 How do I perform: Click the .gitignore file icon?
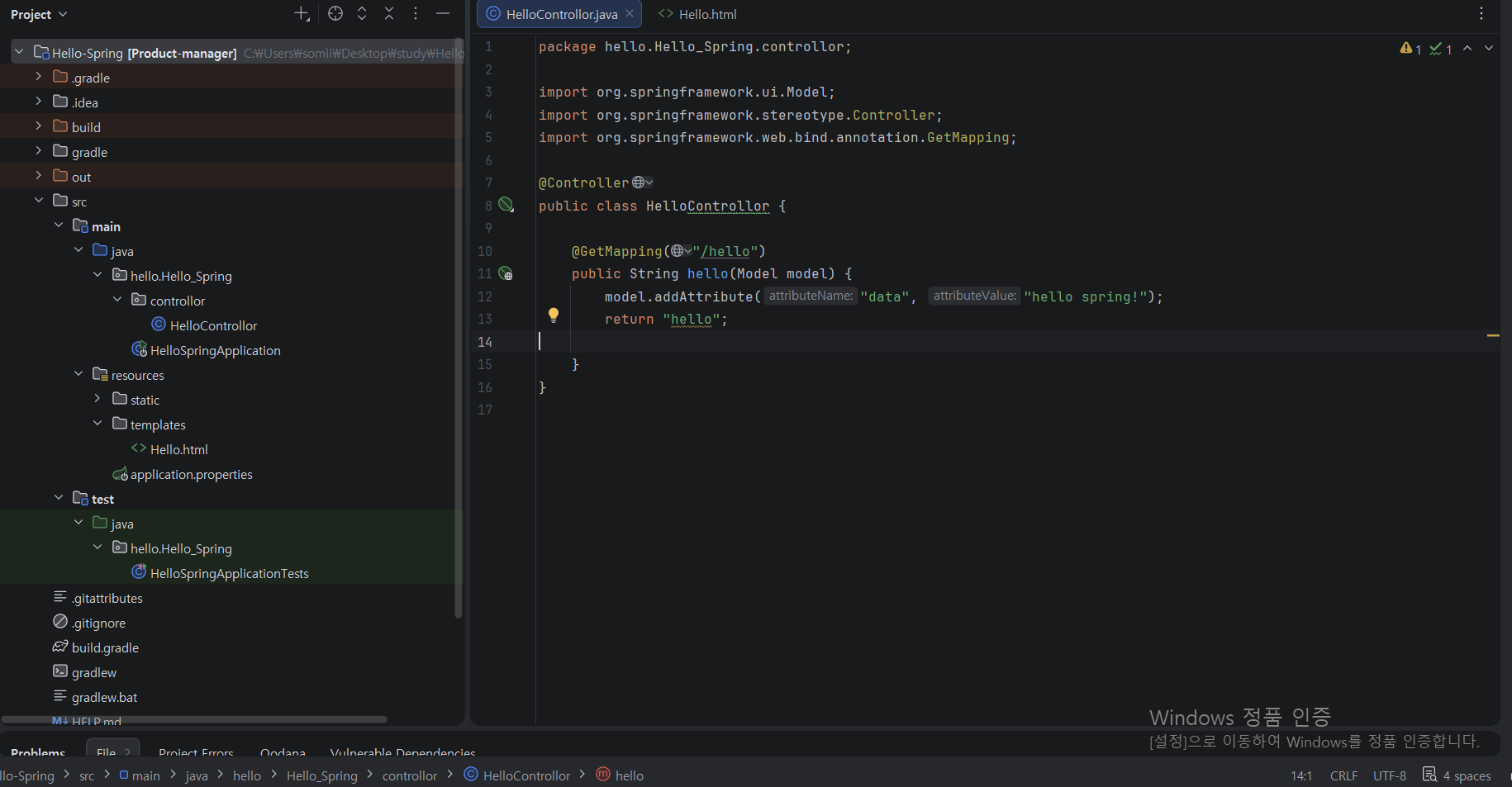[x=60, y=621]
